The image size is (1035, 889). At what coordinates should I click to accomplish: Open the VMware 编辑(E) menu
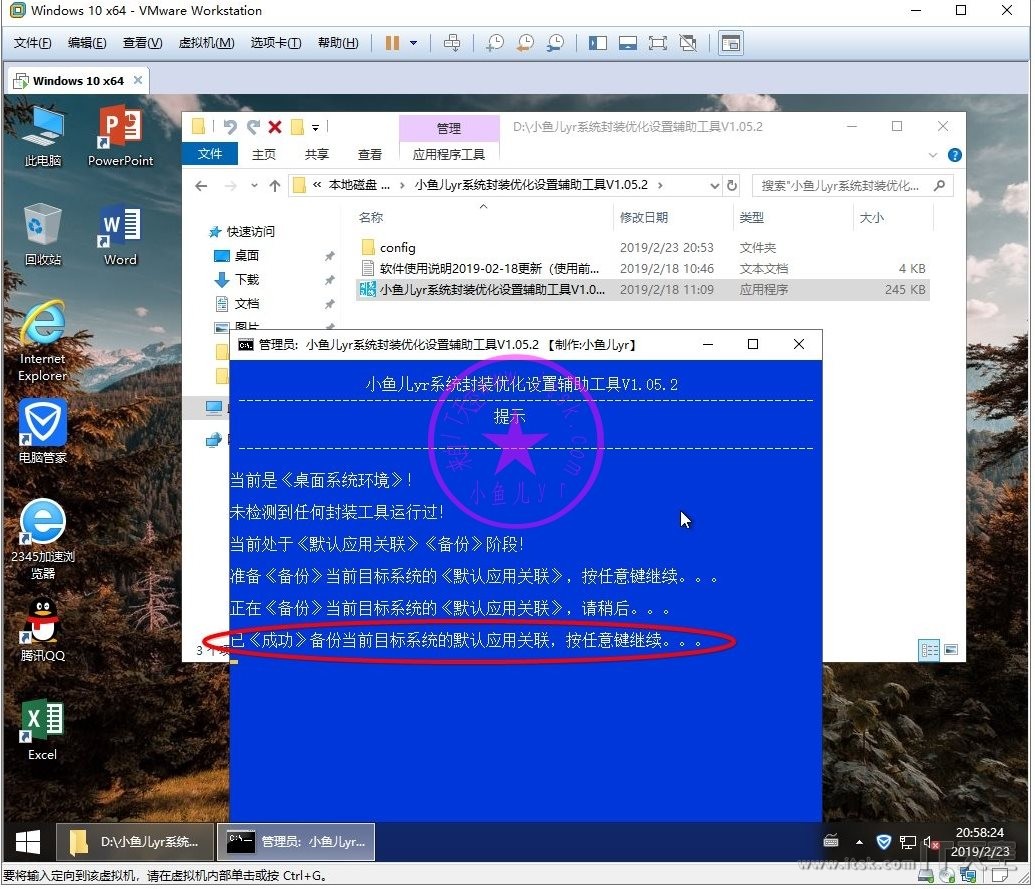tap(87, 43)
